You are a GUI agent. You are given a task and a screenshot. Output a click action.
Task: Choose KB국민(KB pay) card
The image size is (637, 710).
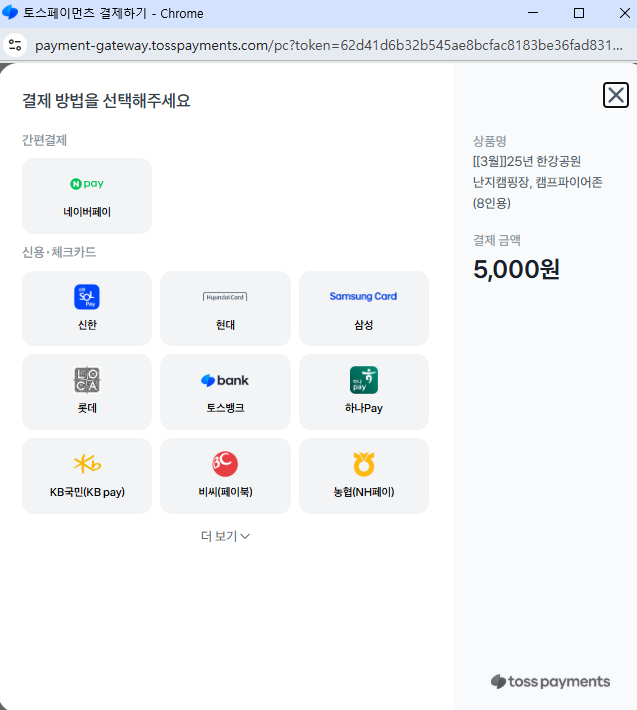[87, 475]
